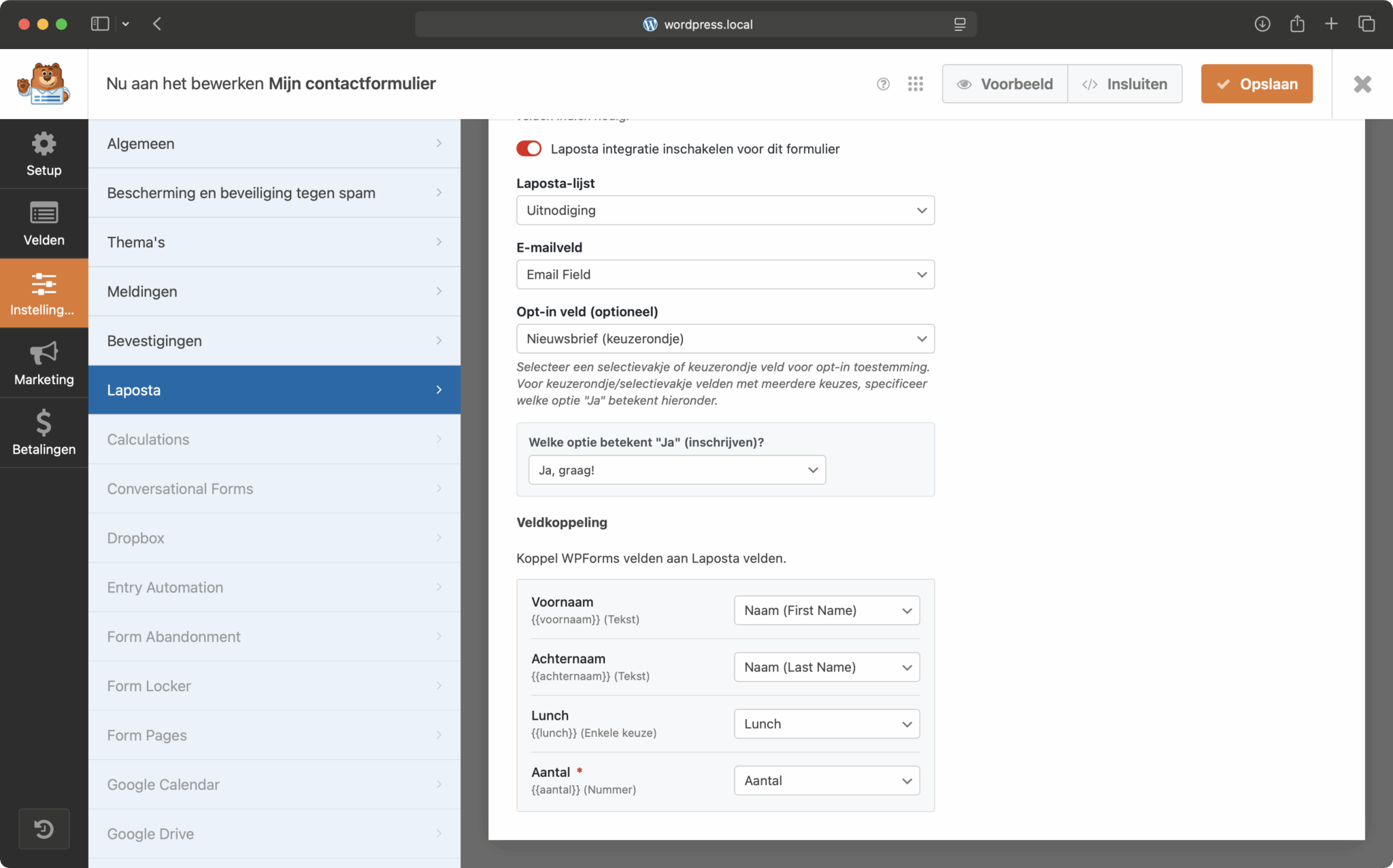Open the 'Ja, graag!' option dropdown

coord(677,470)
